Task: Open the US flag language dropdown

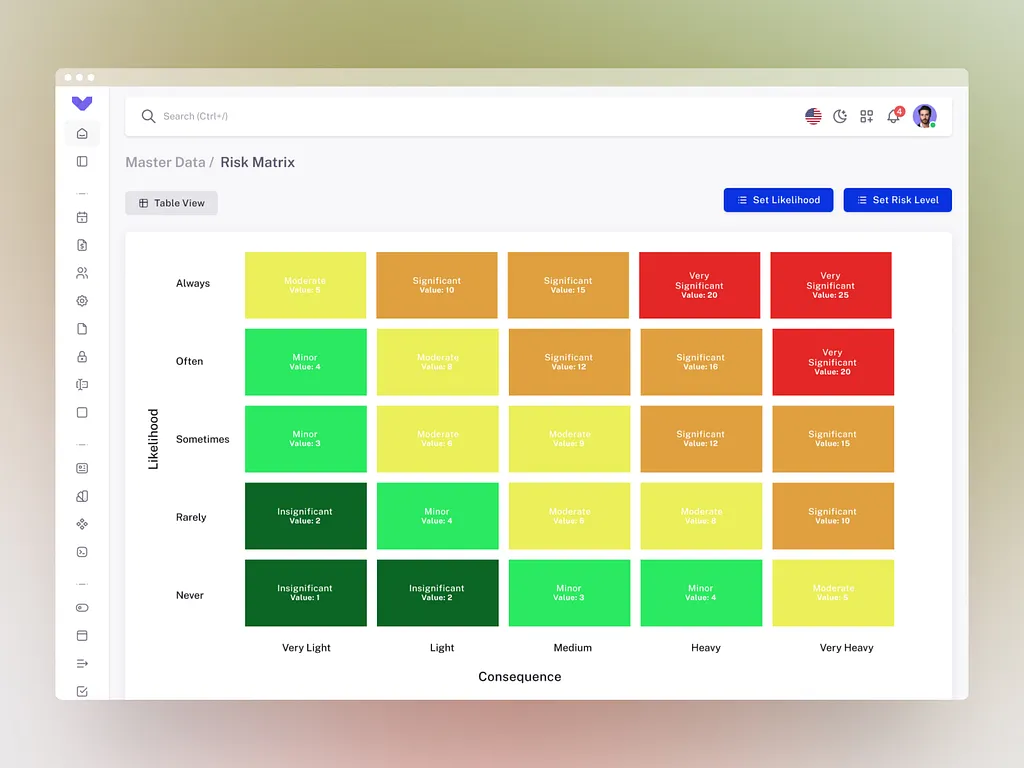Action: coord(813,116)
